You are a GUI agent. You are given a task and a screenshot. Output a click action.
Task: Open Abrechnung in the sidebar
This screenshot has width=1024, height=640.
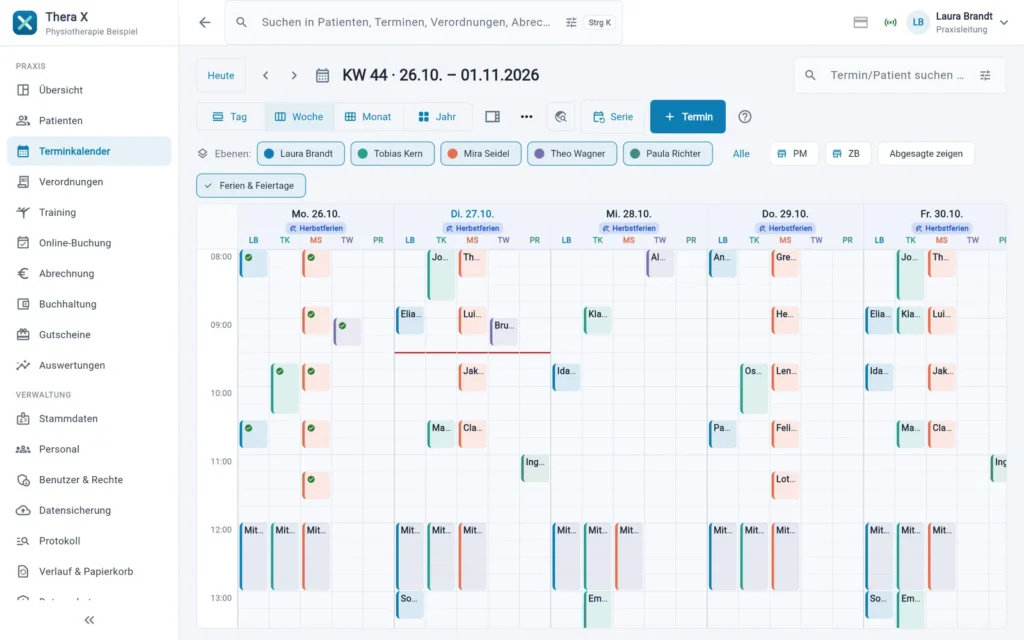click(x=89, y=274)
